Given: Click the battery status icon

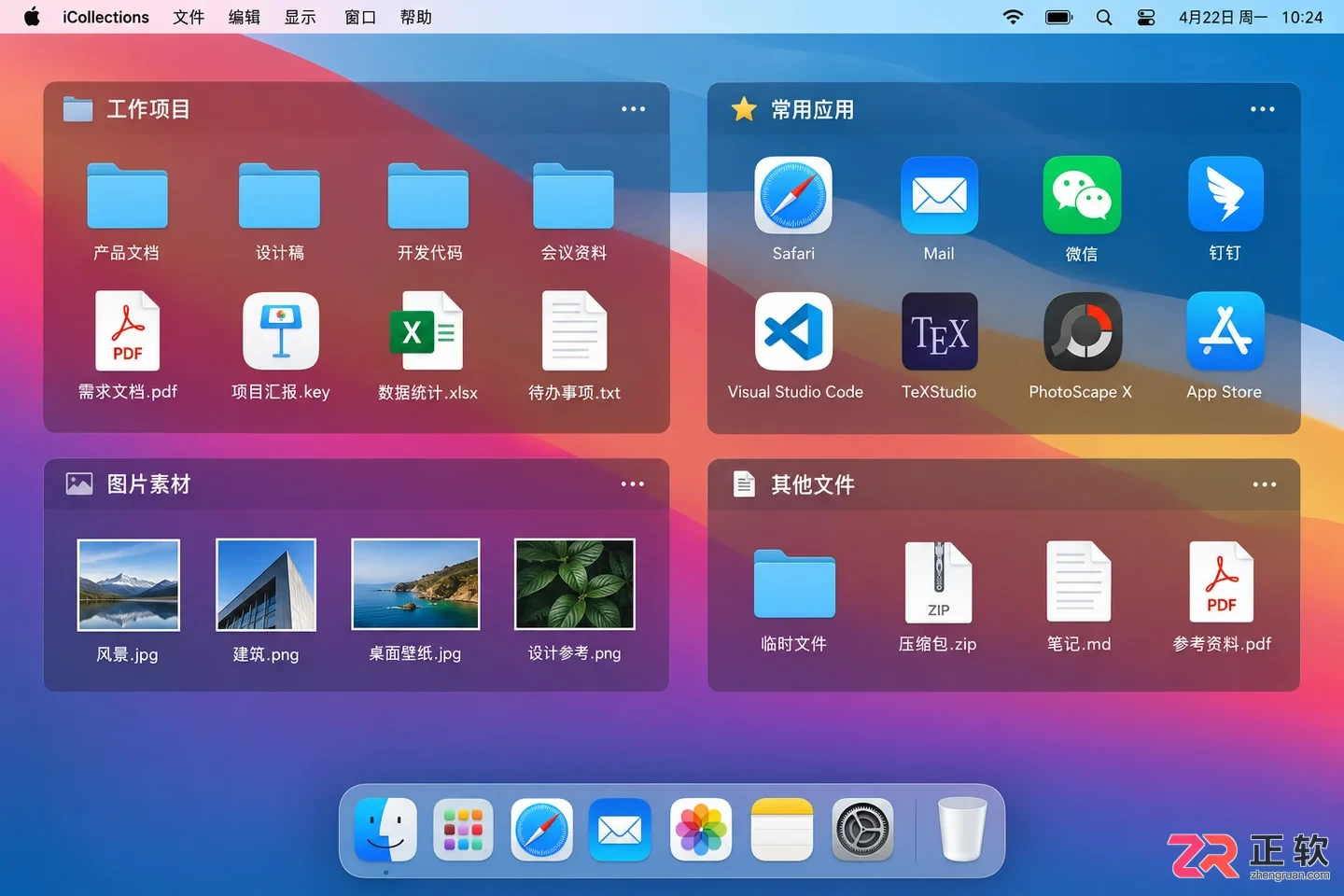Looking at the screenshot, I should [1059, 17].
